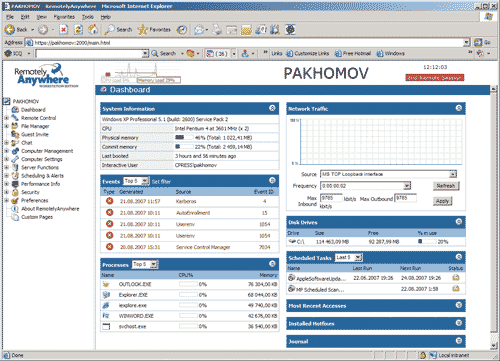Click the IE Home toolbar icon

pos(93,30)
